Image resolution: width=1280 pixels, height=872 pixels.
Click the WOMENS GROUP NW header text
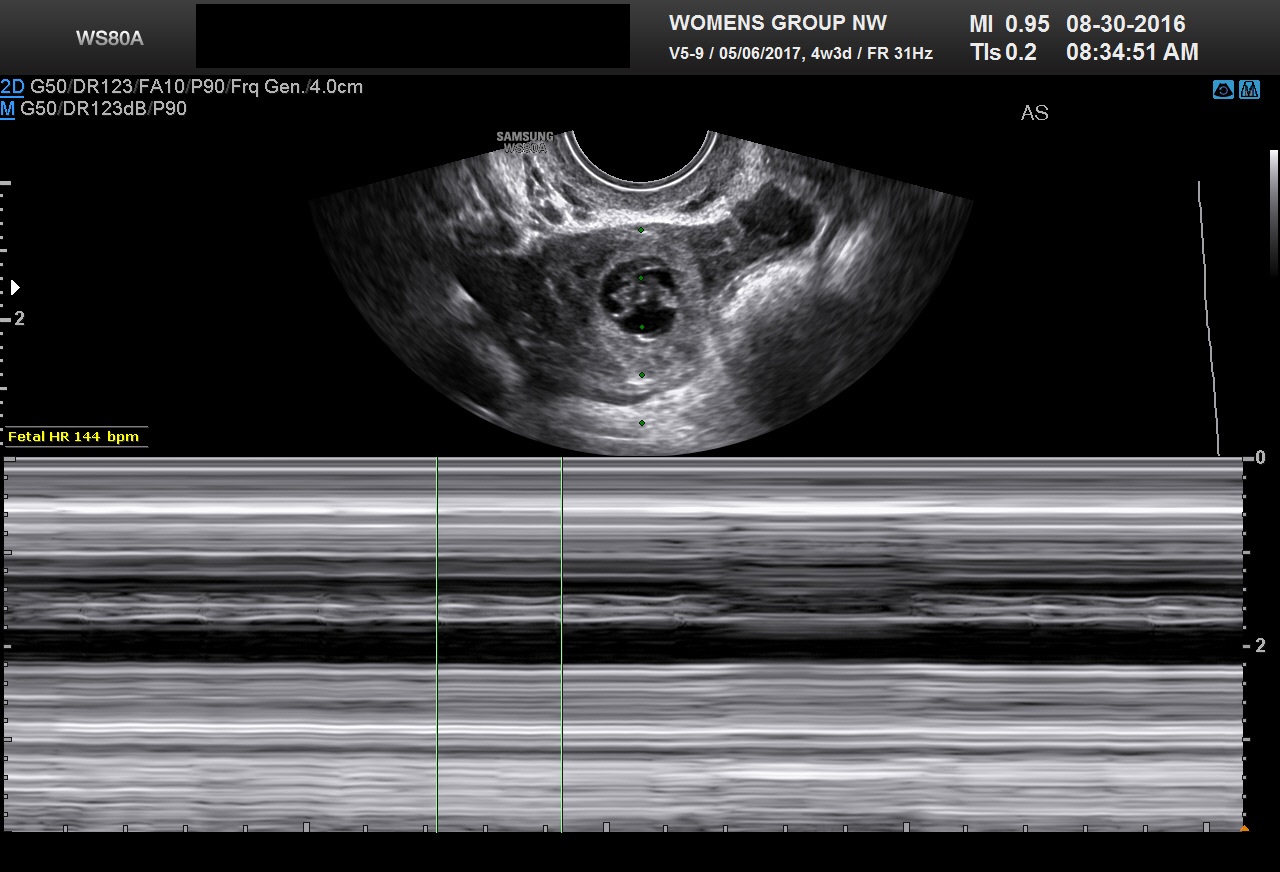(777, 23)
